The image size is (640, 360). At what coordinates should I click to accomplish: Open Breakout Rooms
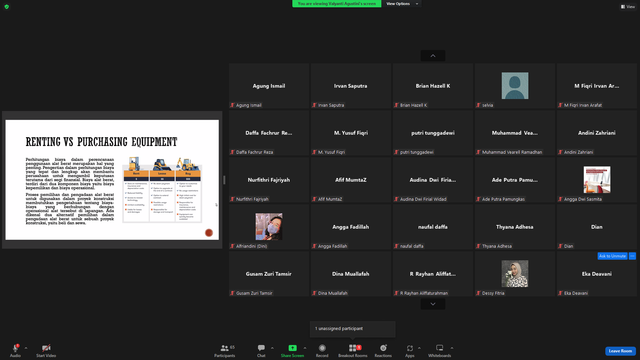click(353, 350)
